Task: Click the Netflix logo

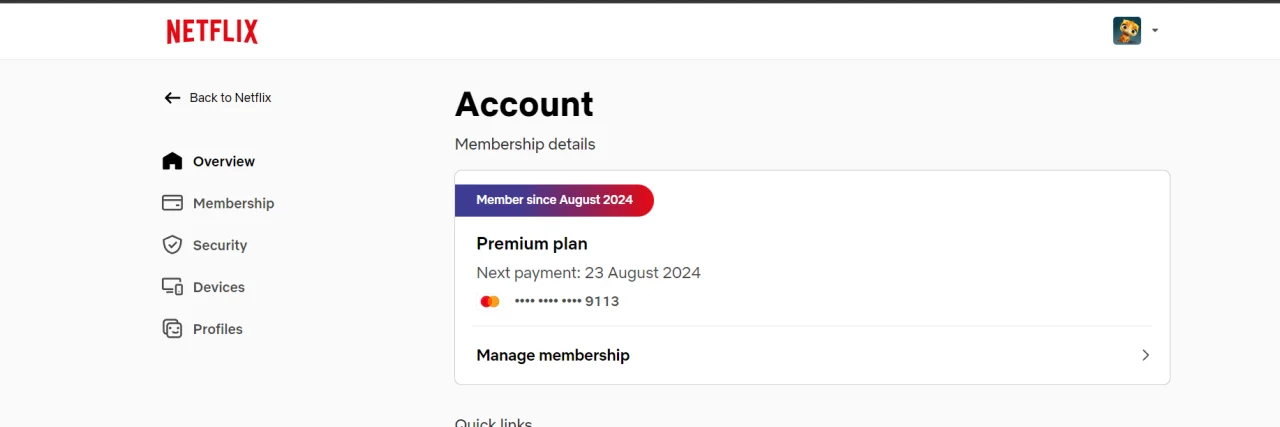Action: (212, 32)
